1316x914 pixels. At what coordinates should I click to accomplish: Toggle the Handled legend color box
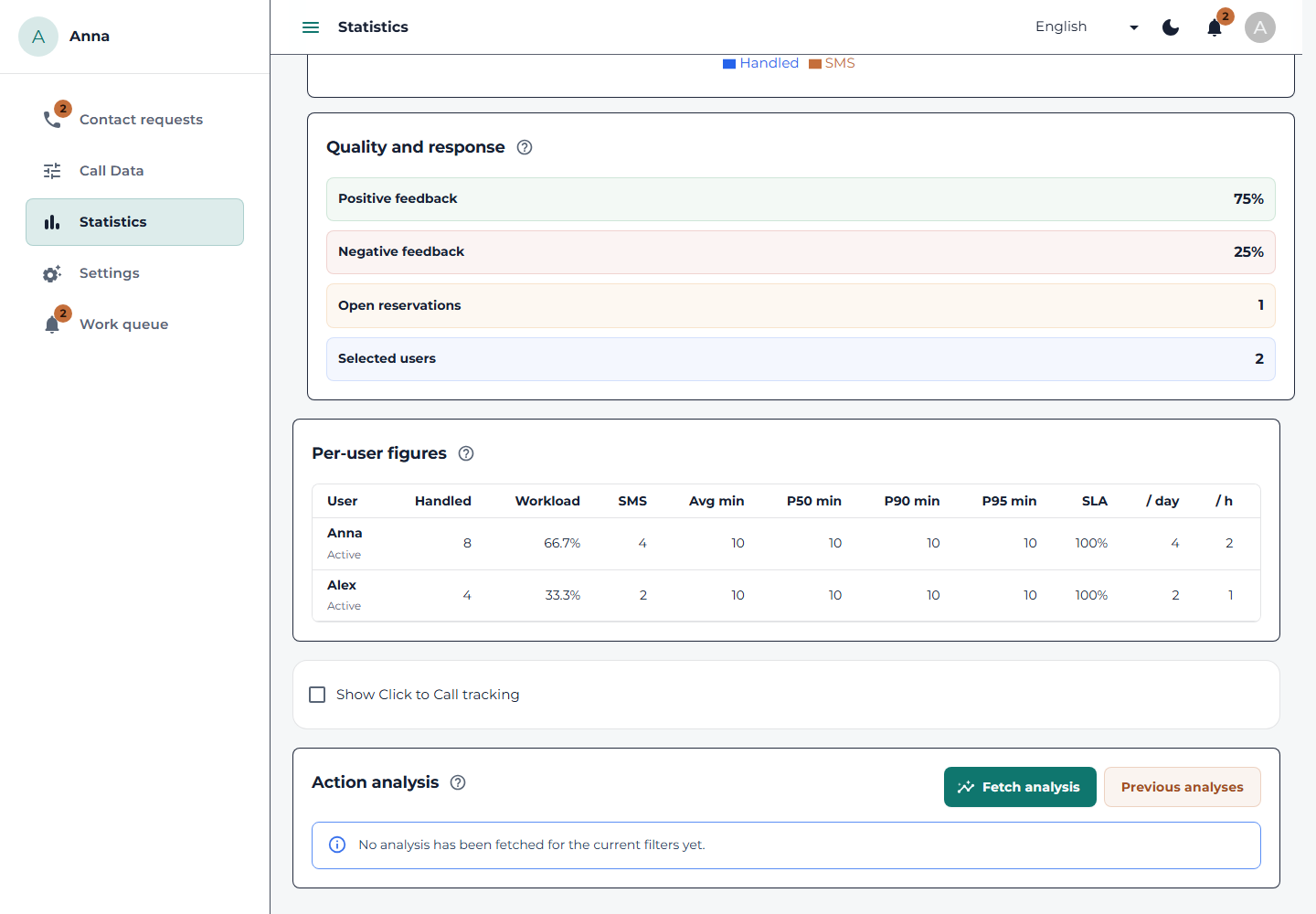(x=729, y=64)
